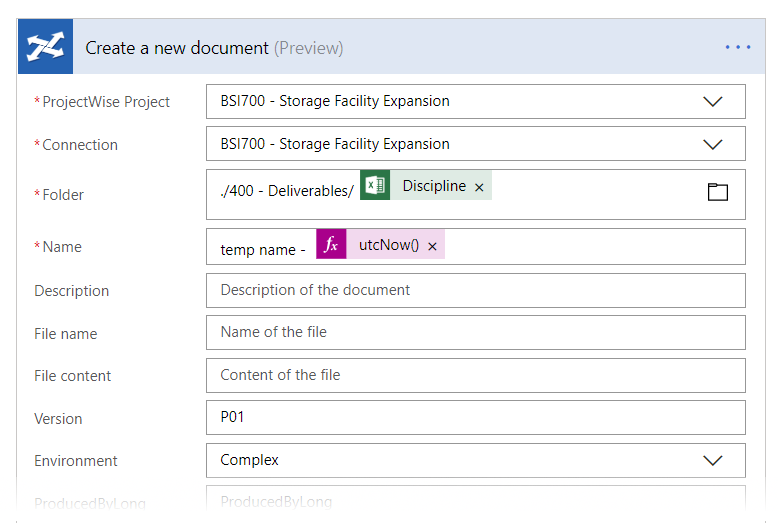Click the 'Create a new document' header title
This screenshot has height=527, width=780.
click(x=177, y=48)
